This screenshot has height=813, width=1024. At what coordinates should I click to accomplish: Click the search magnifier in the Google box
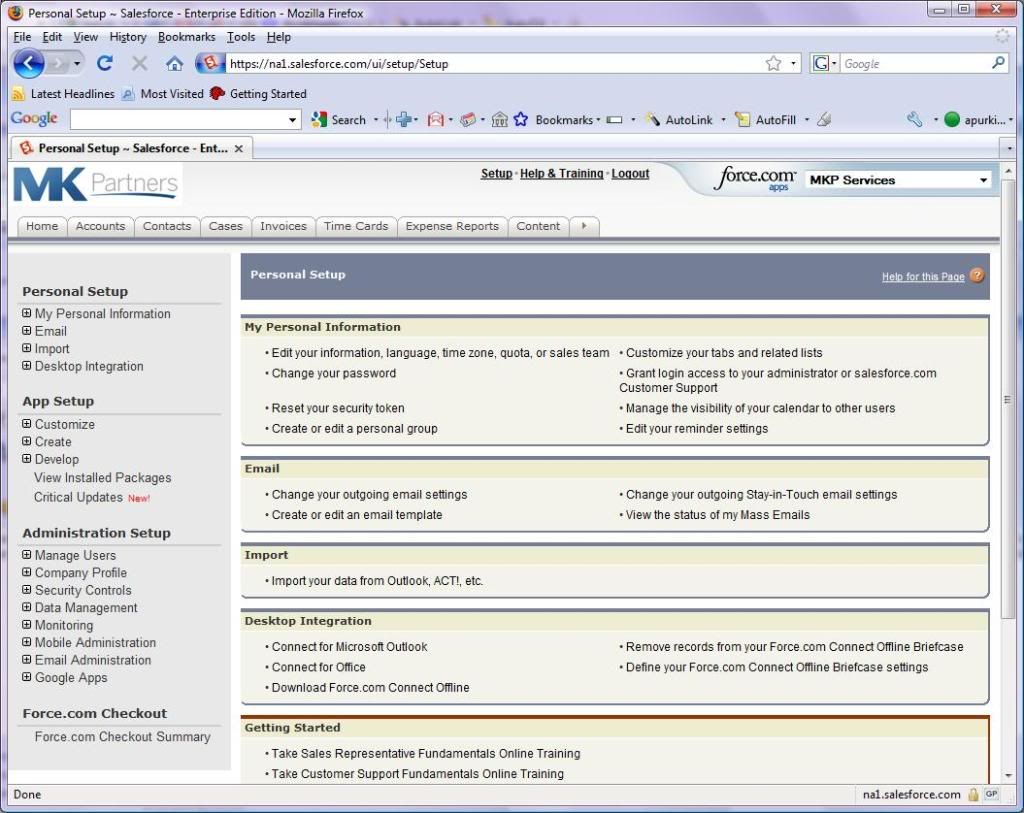[x=998, y=63]
